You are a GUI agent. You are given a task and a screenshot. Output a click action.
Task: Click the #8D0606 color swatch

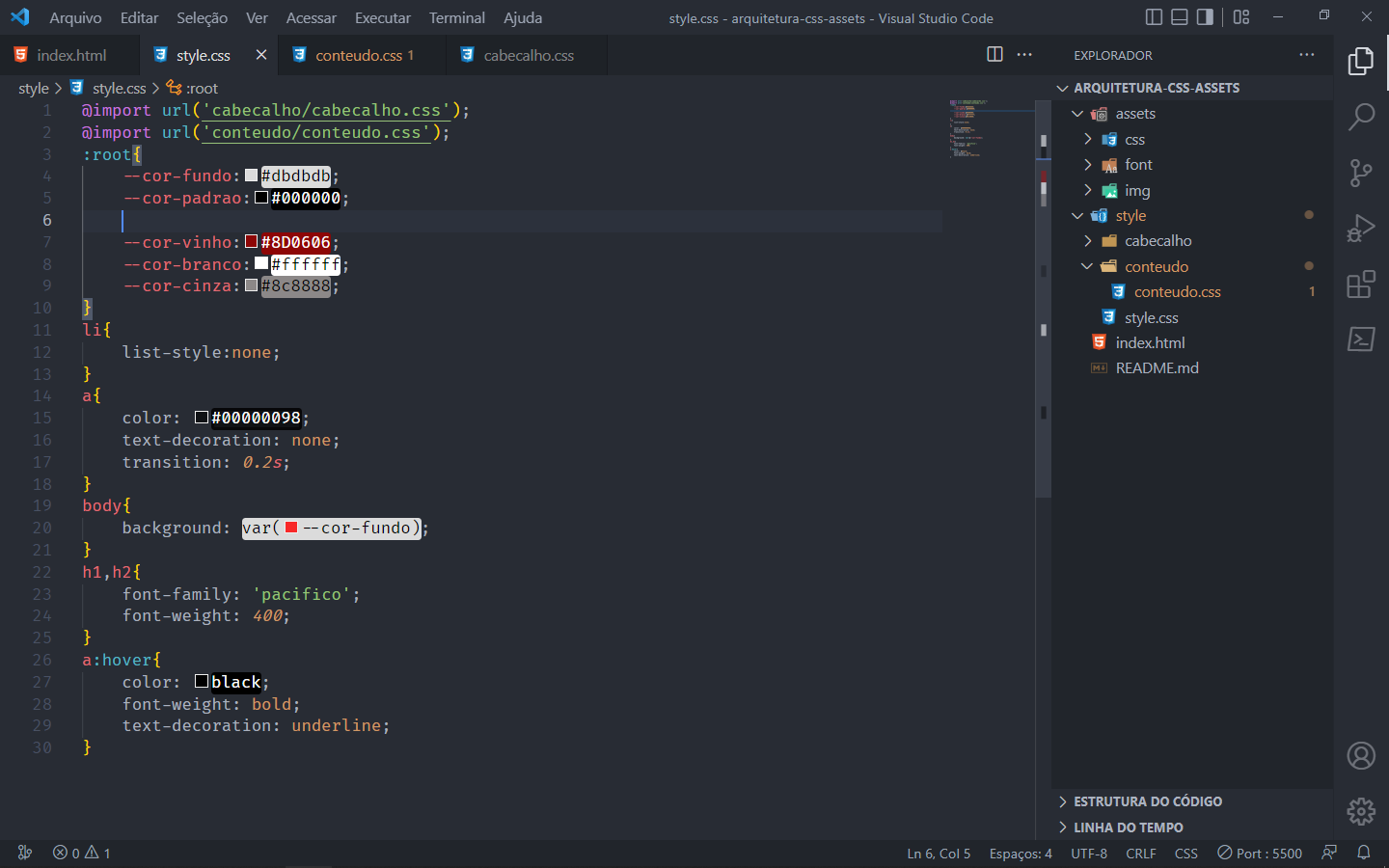252,241
